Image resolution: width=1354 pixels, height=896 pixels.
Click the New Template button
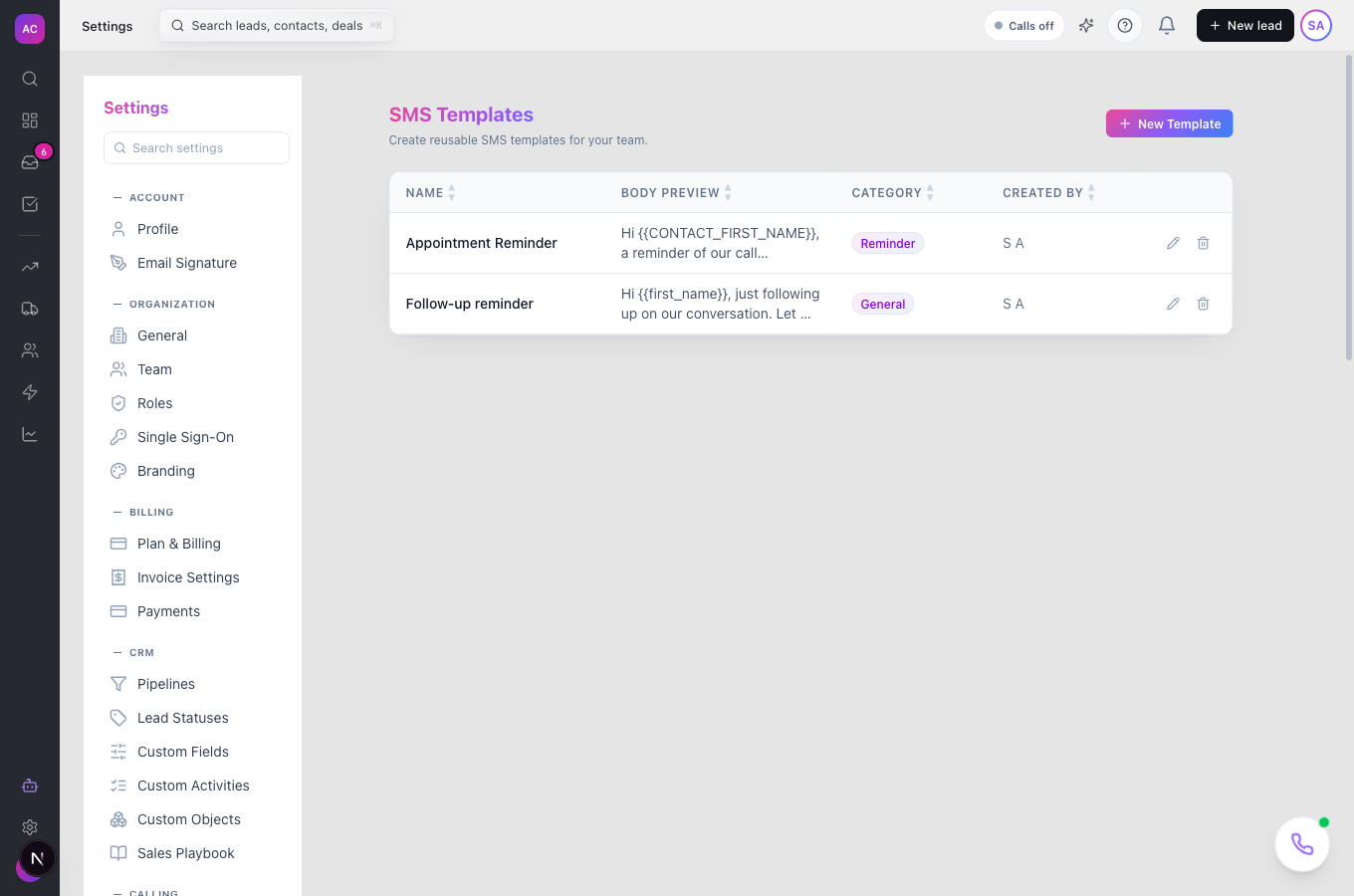click(x=1170, y=123)
